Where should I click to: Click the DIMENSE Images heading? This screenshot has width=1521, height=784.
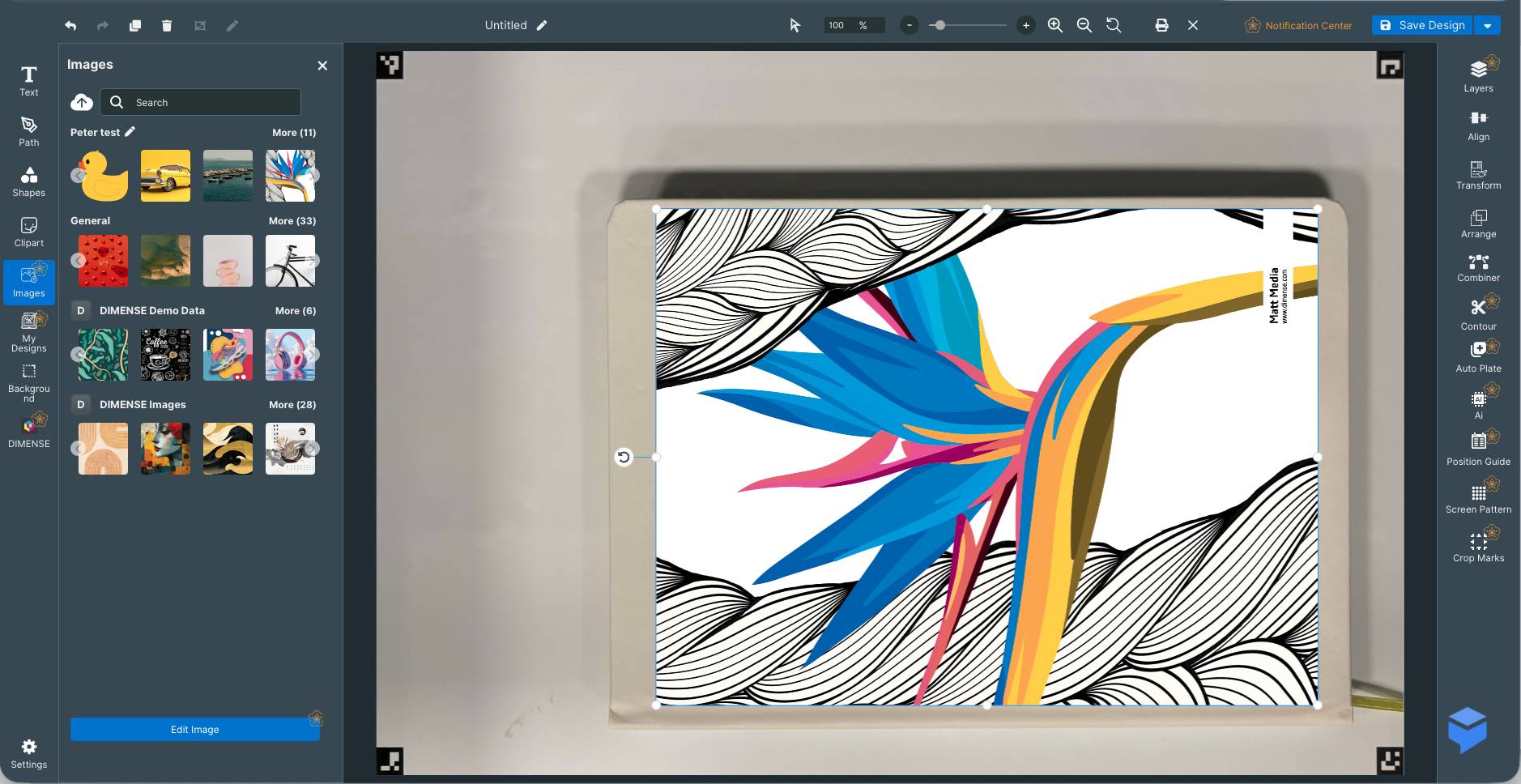(143, 405)
